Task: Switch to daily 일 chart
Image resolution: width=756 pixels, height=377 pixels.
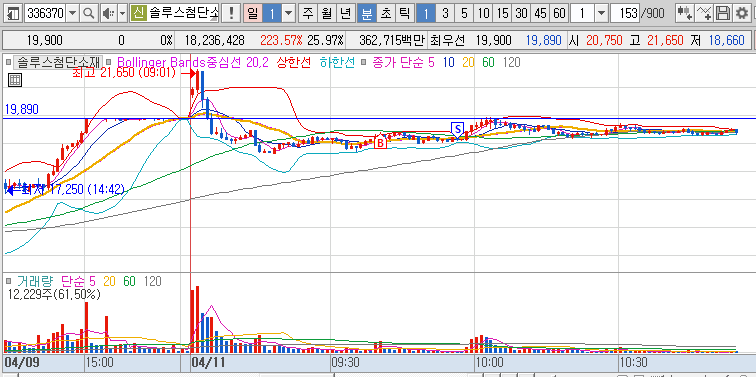Action: [x=252, y=13]
